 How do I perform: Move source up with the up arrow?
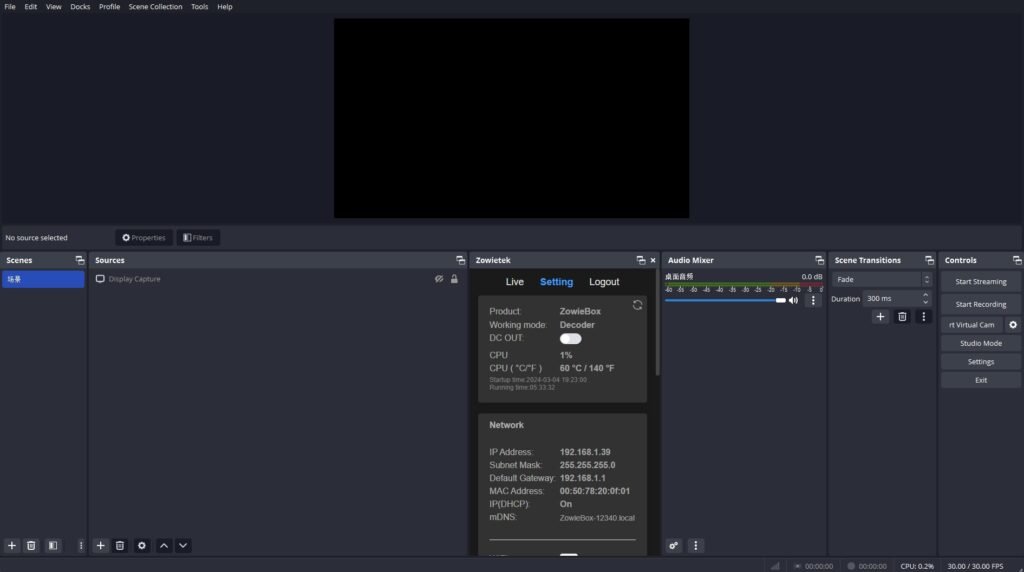pos(164,545)
